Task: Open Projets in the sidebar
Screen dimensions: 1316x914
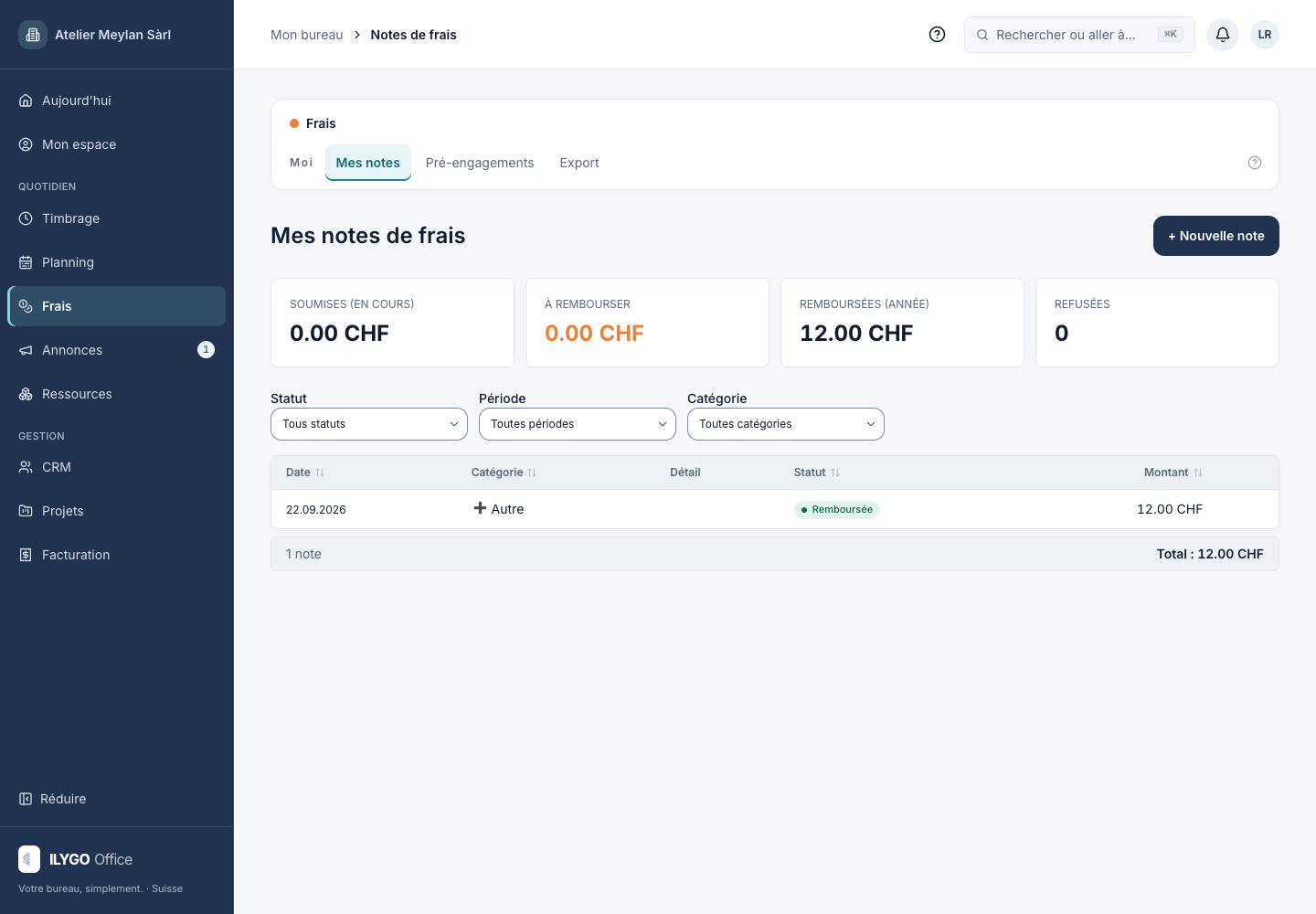Action: tap(117, 511)
